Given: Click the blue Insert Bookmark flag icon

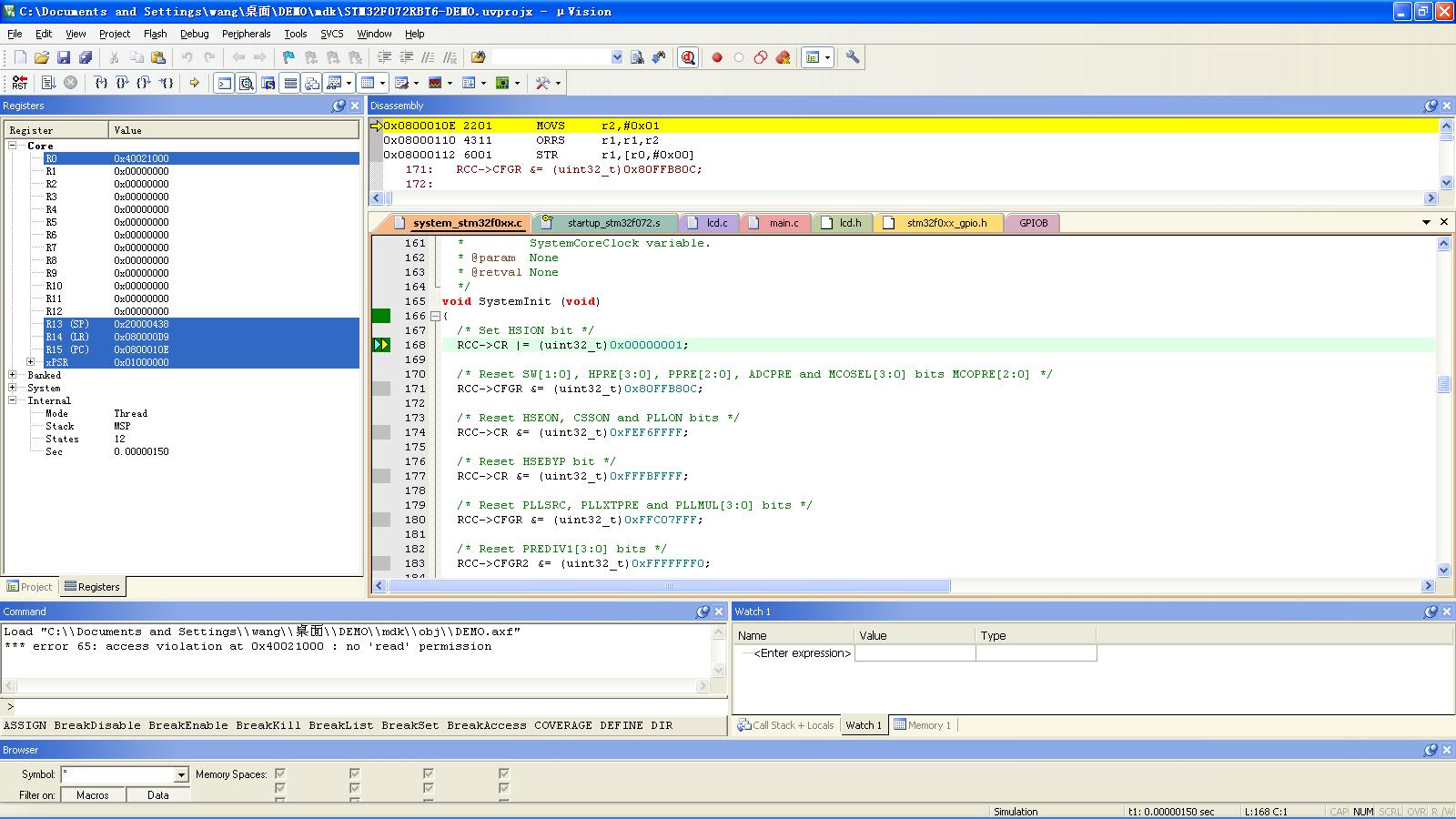Looking at the screenshot, I should [x=288, y=57].
